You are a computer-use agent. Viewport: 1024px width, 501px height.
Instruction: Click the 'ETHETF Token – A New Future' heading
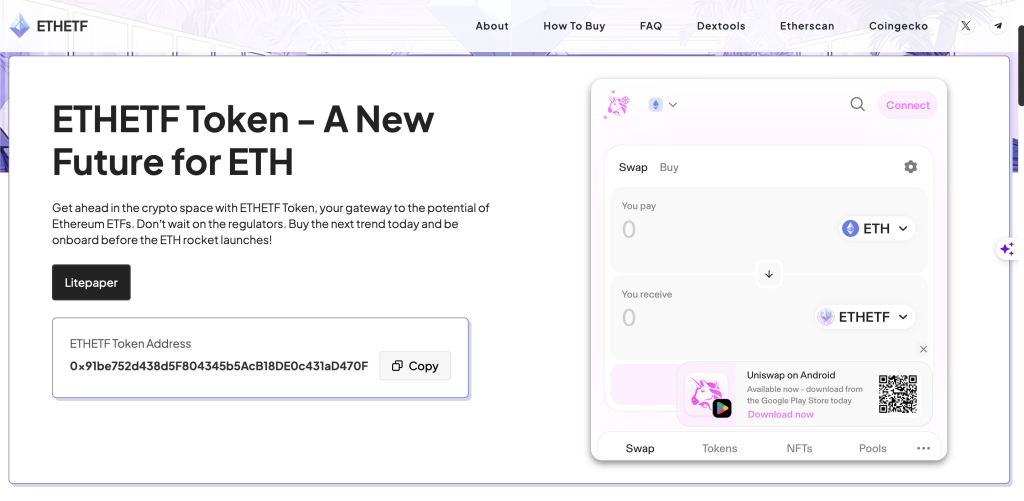click(243, 140)
